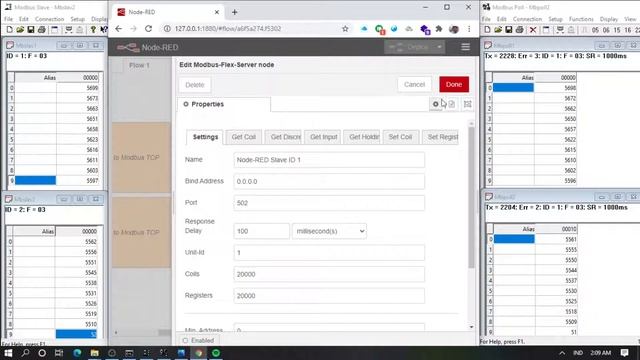
Task: Click the Response Delay value field
Action: point(262,231)
